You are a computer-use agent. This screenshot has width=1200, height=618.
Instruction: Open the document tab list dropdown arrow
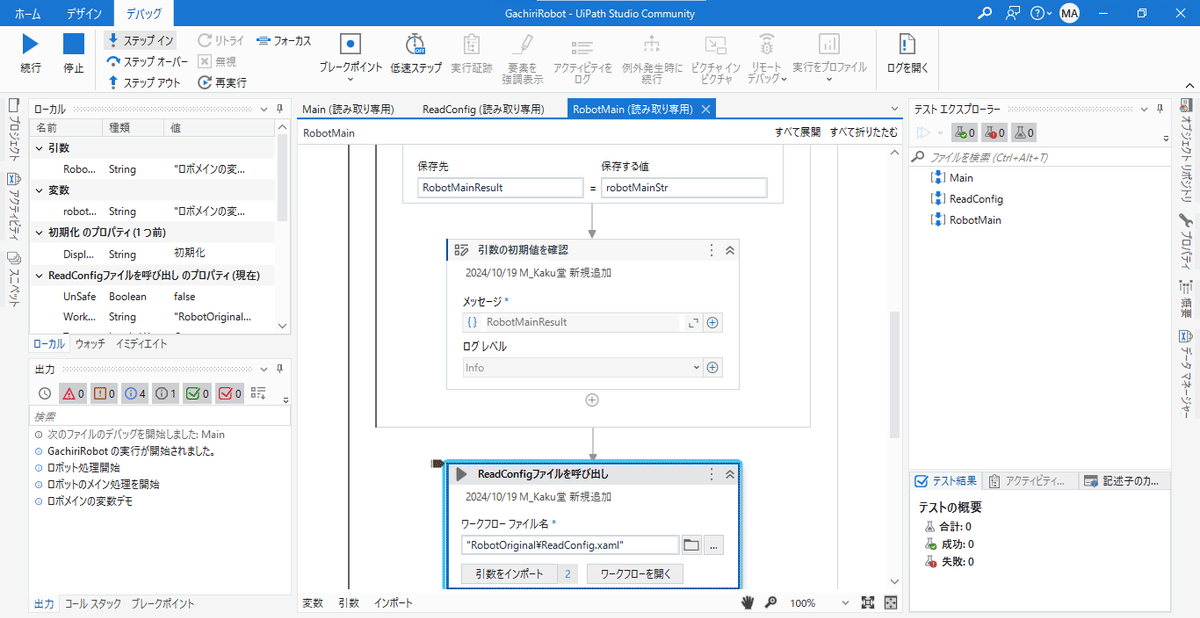894,109
